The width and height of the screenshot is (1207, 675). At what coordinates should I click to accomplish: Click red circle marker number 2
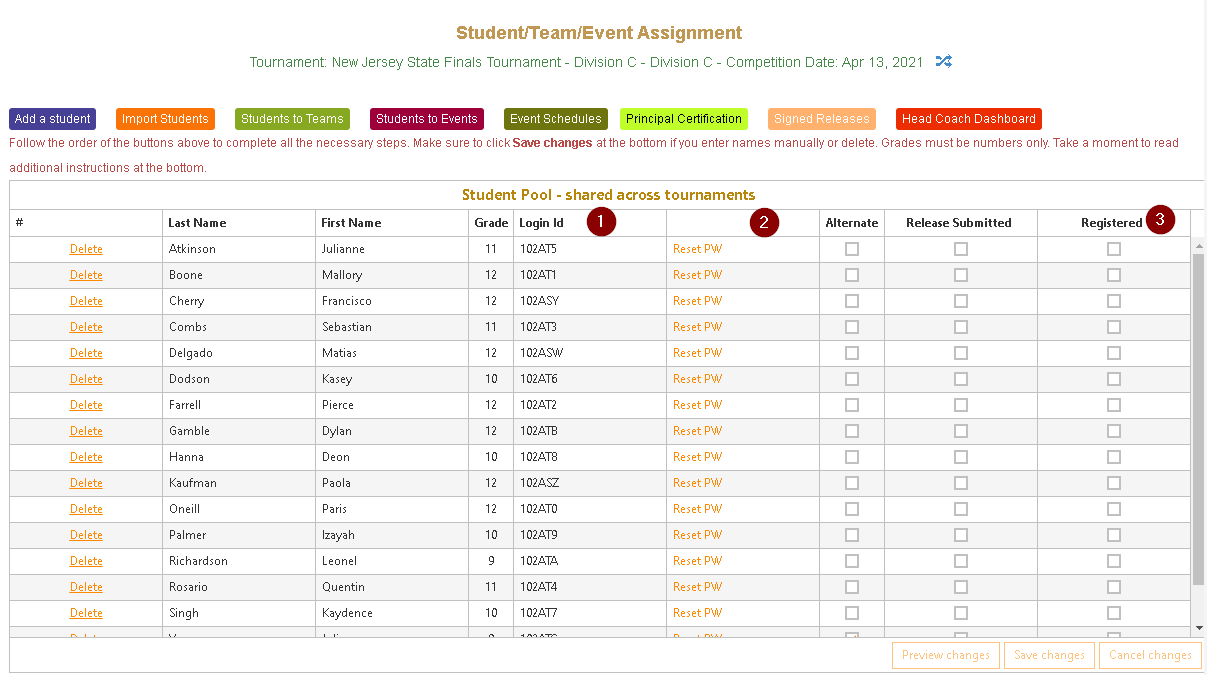763,222
